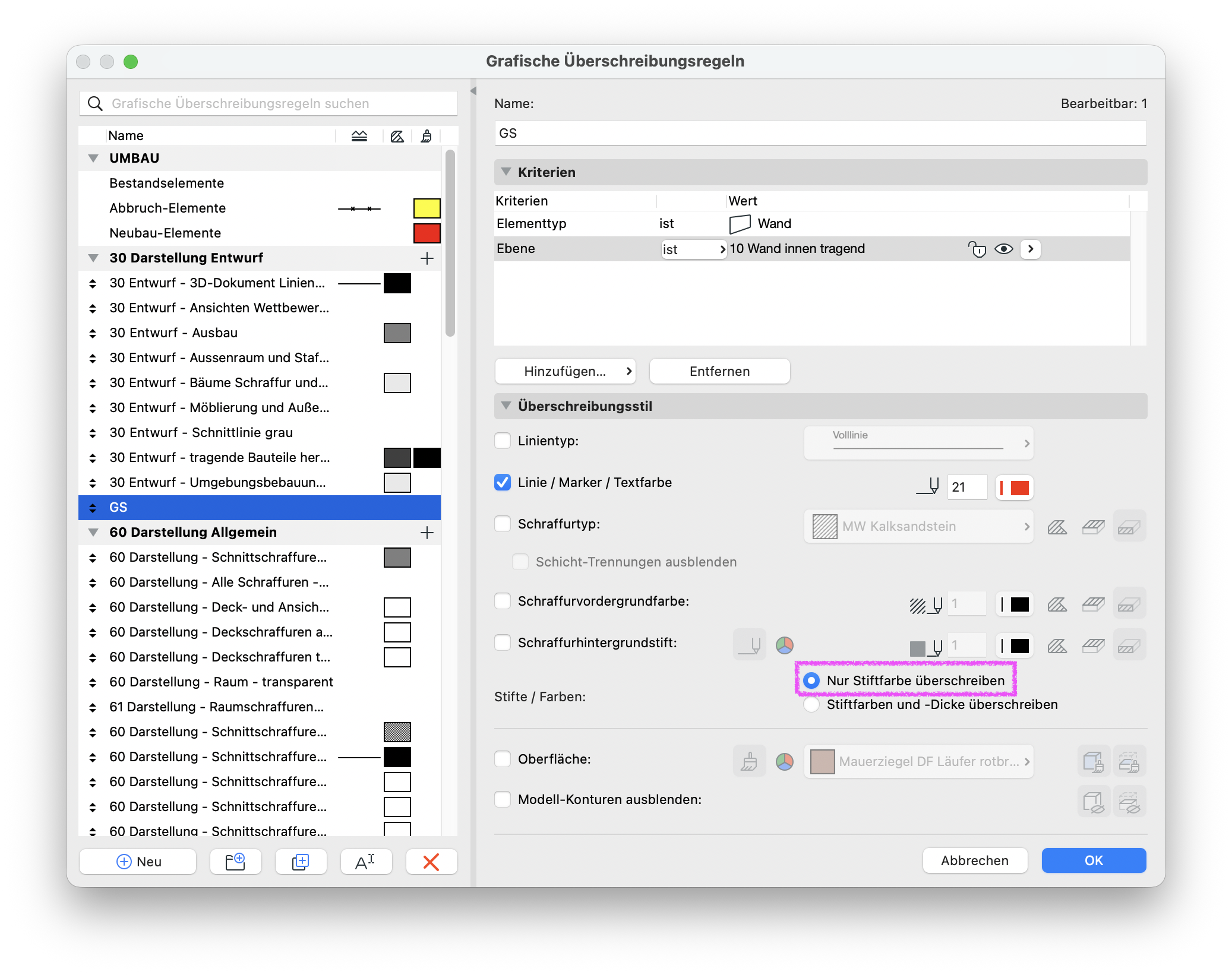1232x975 pixels.
Task: Select the 30 Entwurf - Ausbau rule
Action: pos(260,333)
